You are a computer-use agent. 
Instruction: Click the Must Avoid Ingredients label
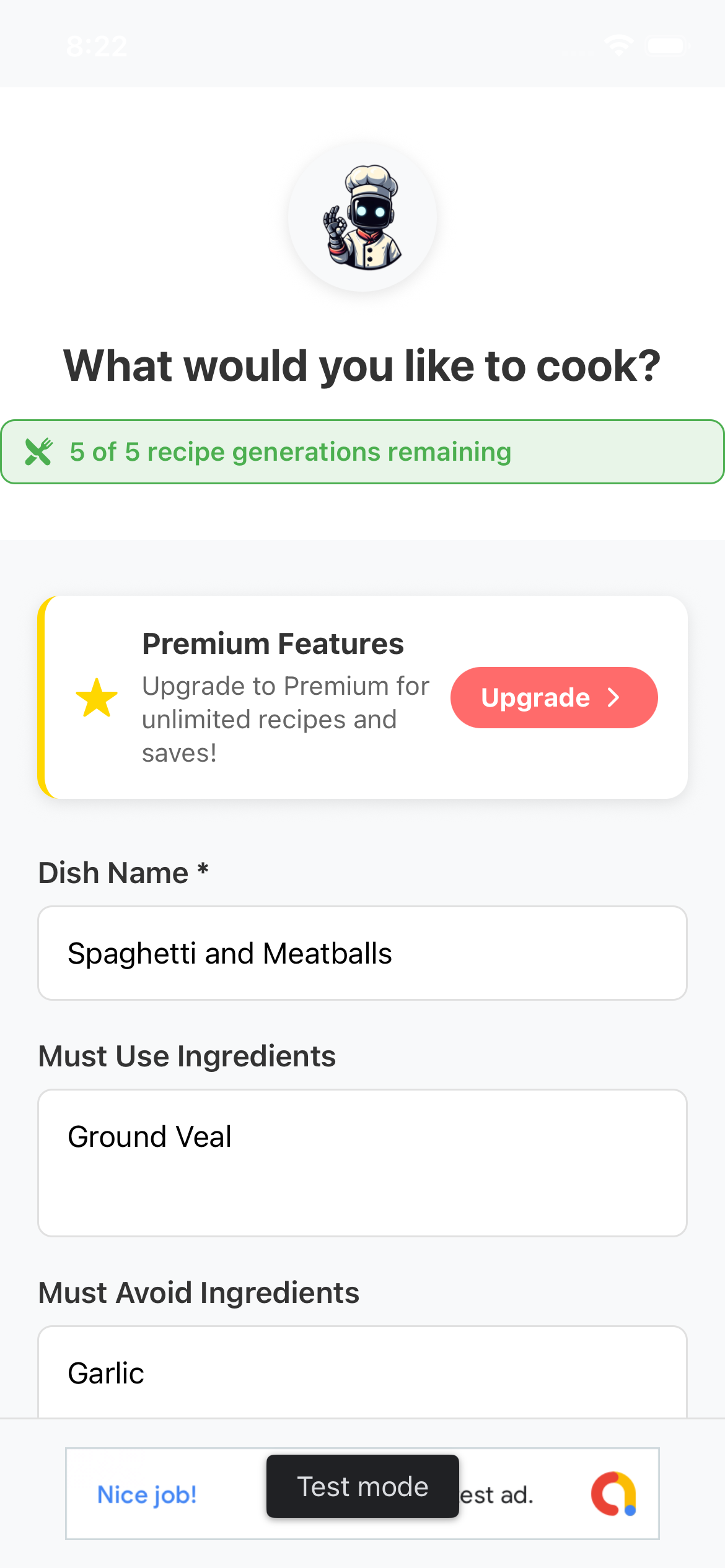pos(199,1293)
